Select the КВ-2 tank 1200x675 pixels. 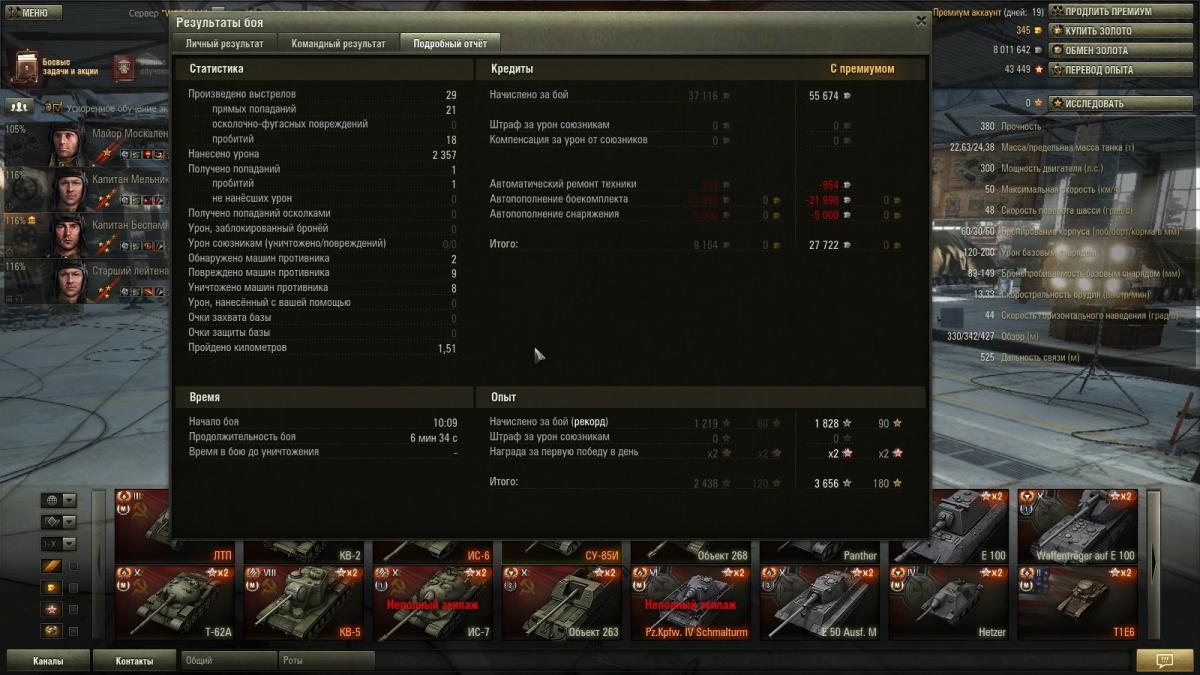point(303,551)
